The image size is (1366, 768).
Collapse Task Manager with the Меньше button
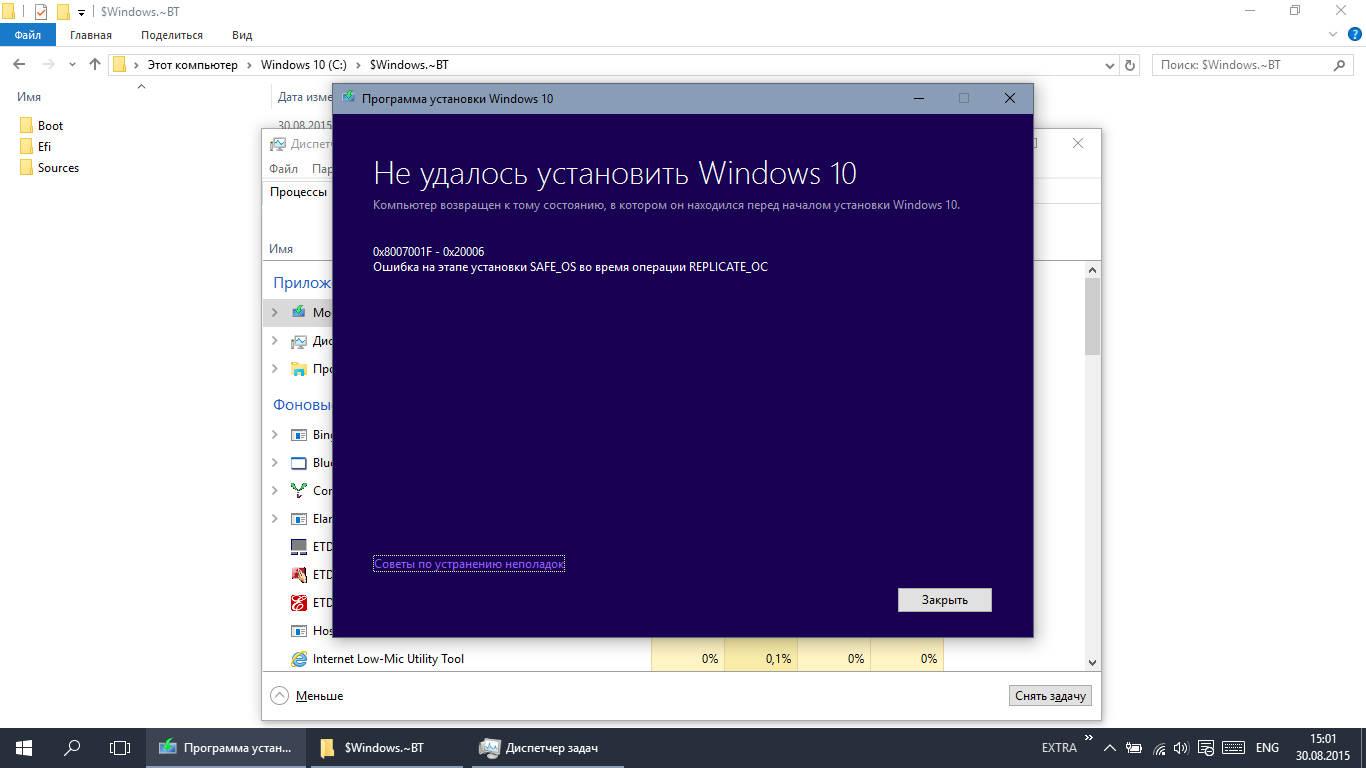307,696
